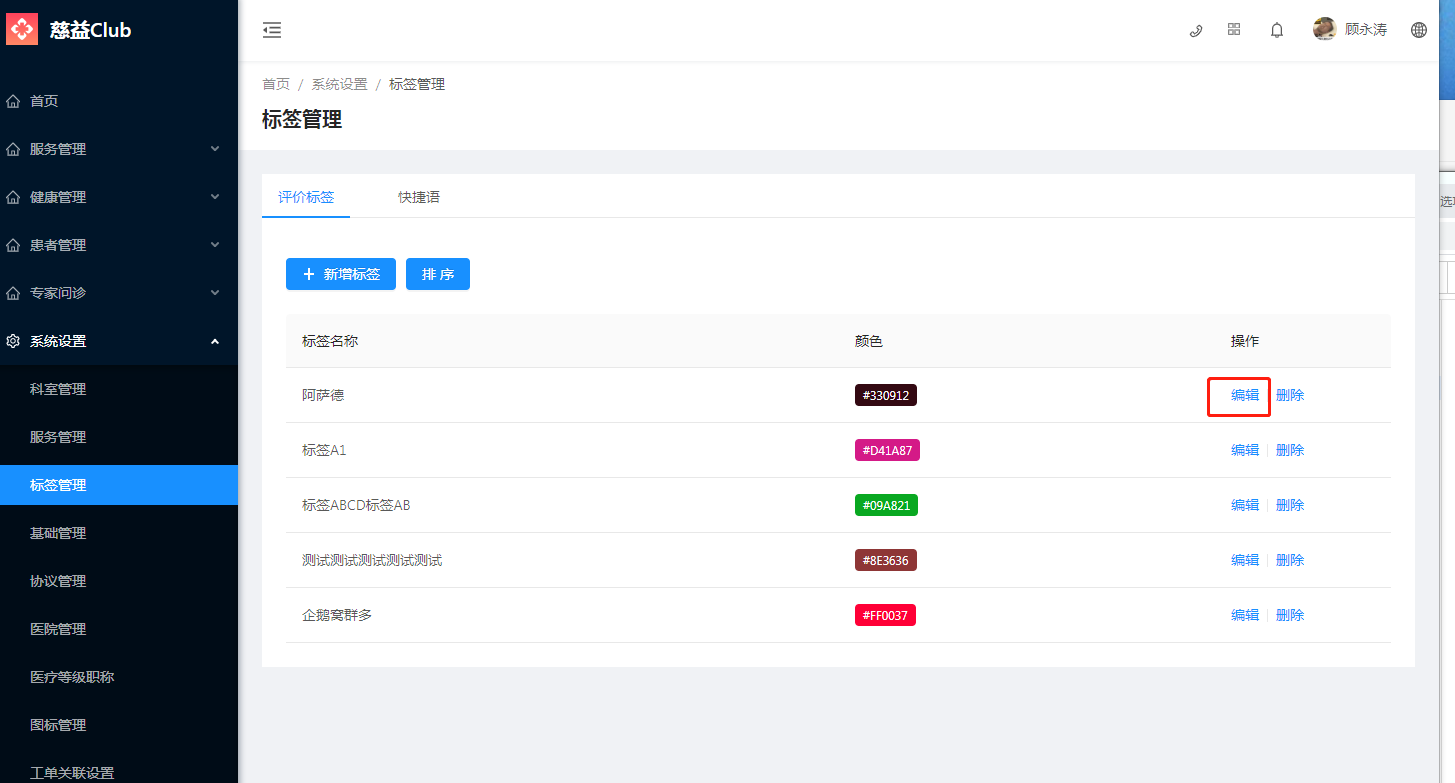Delete the 阿萨德 tag
Image resolution: width=1455 pixels, height=783 pixels.
point(1290,395)
